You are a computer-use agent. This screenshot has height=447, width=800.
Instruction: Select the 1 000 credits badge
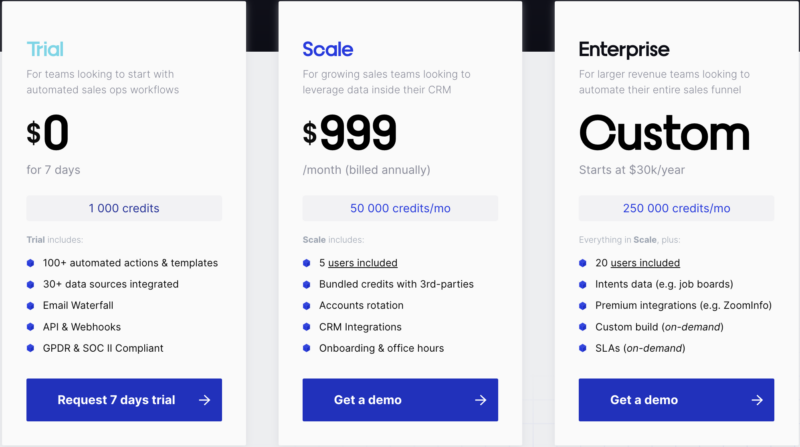[x=124, y=208]
